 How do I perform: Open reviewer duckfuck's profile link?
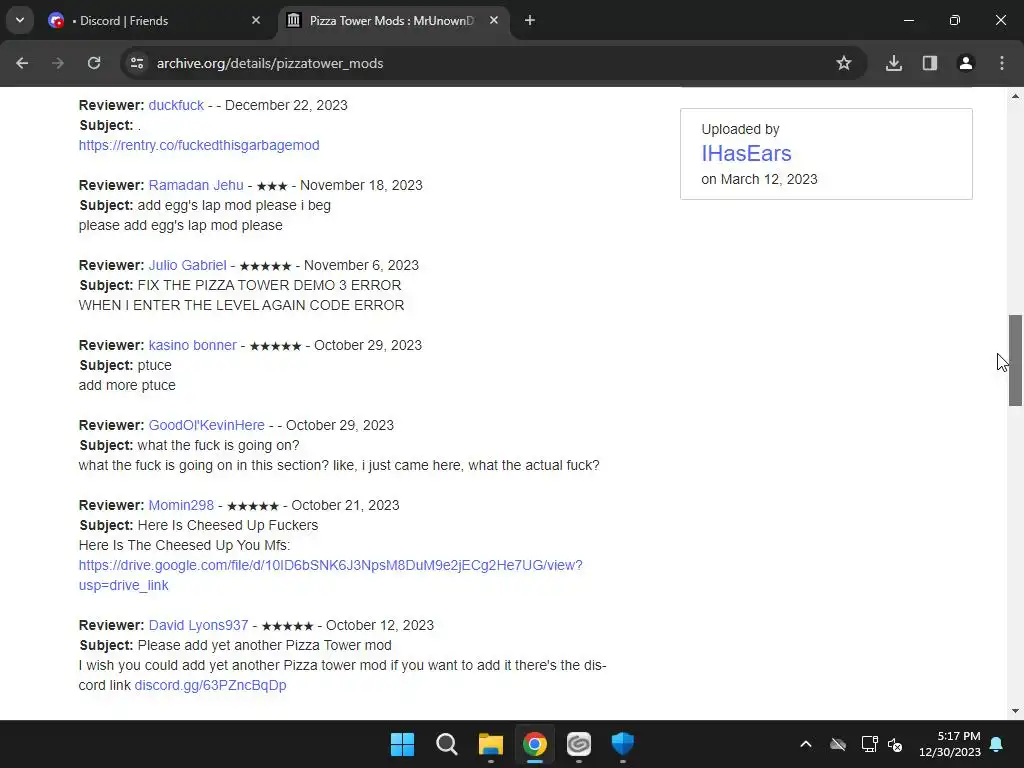click(176, 105)
